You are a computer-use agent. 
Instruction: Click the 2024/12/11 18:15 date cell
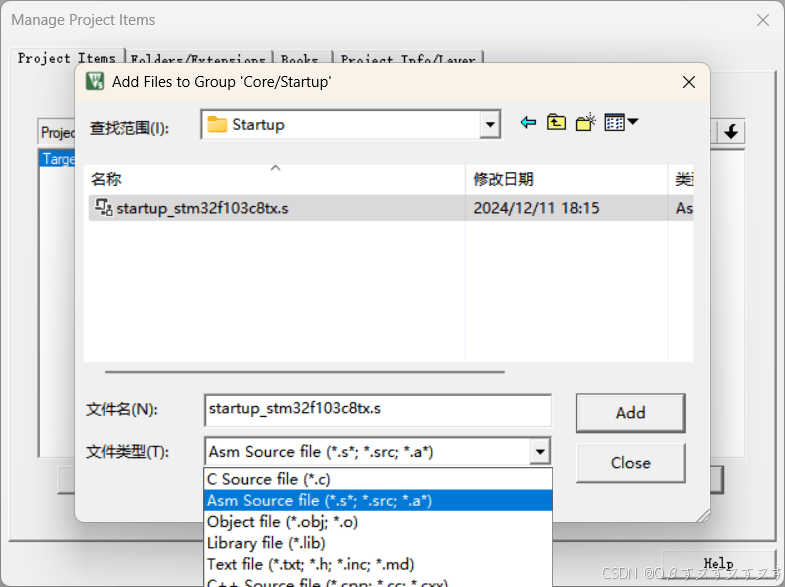[536, 208]
